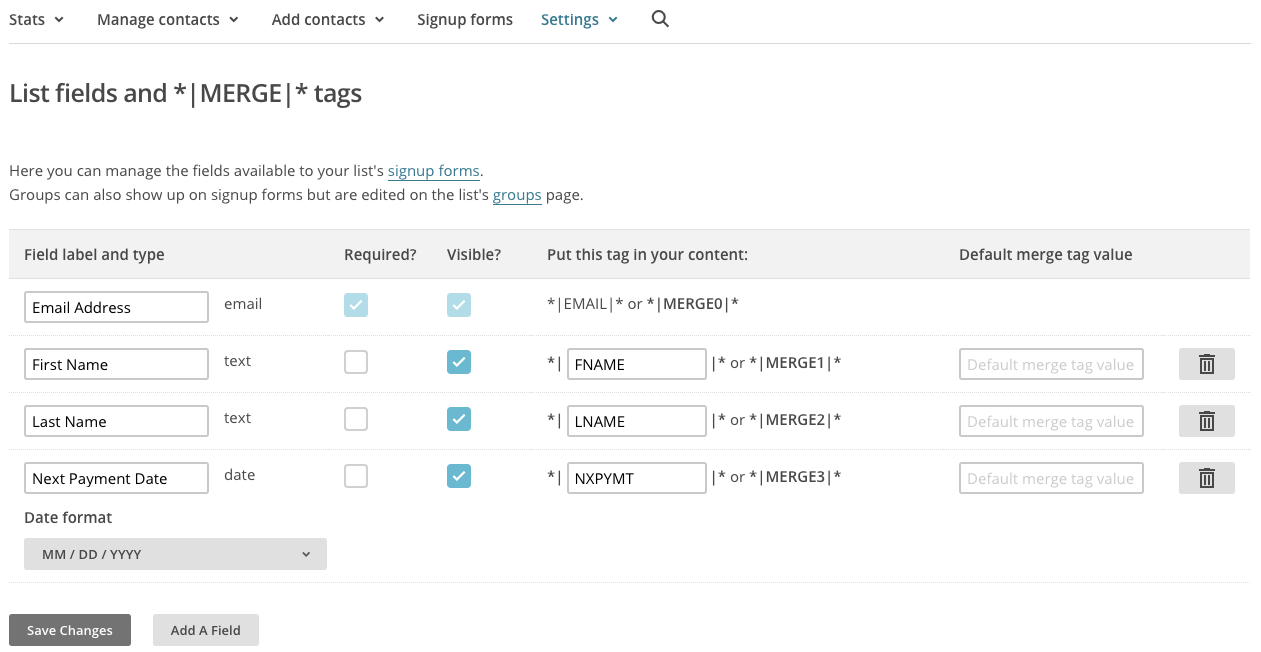This screenshot has height=652, width=1261.
Task: Toggle Required checkbox for First Name
Action: 356,362
